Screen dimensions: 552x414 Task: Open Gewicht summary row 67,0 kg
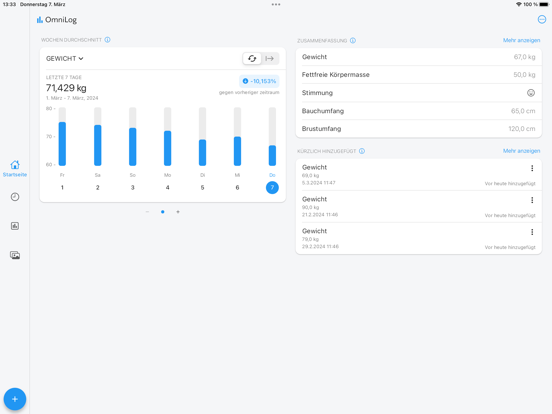(x=419, y=57)
